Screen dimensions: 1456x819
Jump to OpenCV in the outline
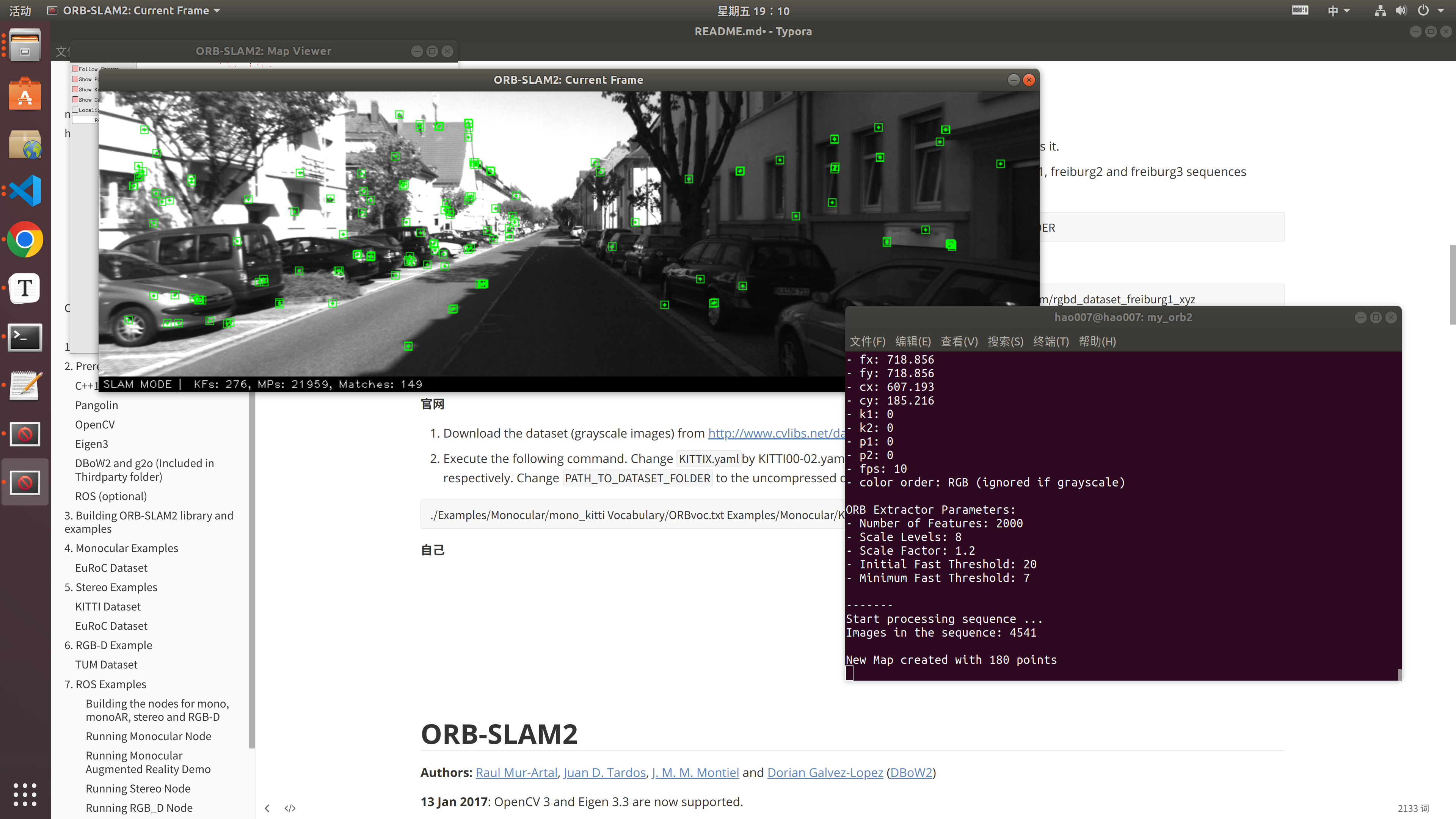click(94, 424)
